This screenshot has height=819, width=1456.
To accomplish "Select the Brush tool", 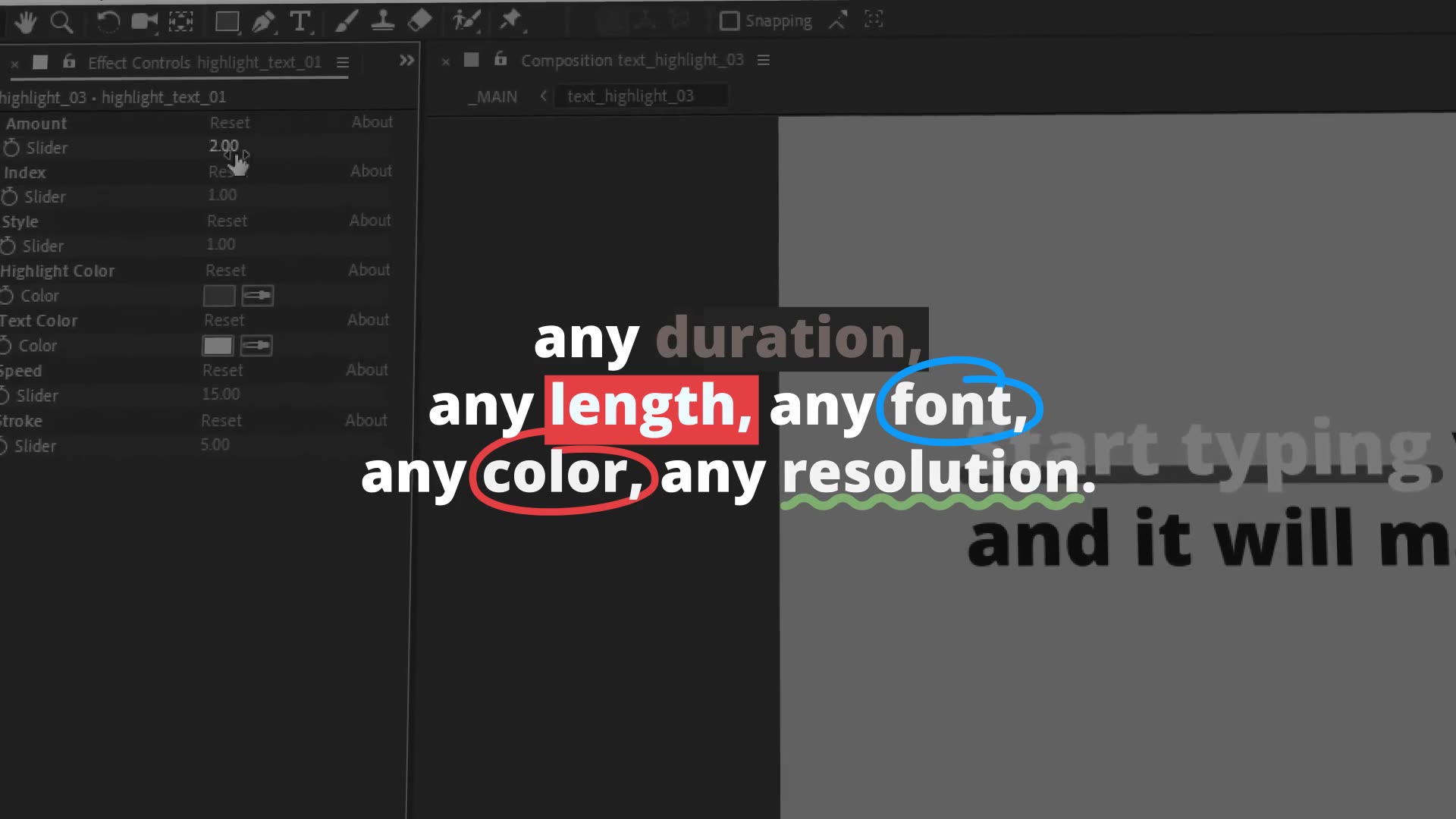I will click(347, 21).
